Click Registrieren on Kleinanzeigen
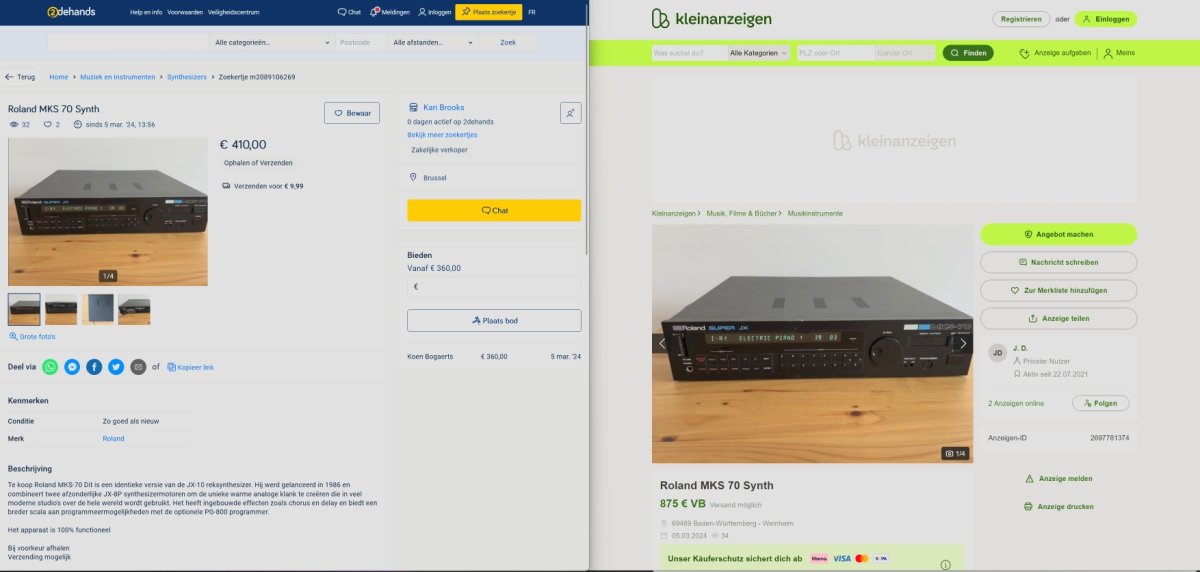1200x572 pixels. click(1021, 19)
